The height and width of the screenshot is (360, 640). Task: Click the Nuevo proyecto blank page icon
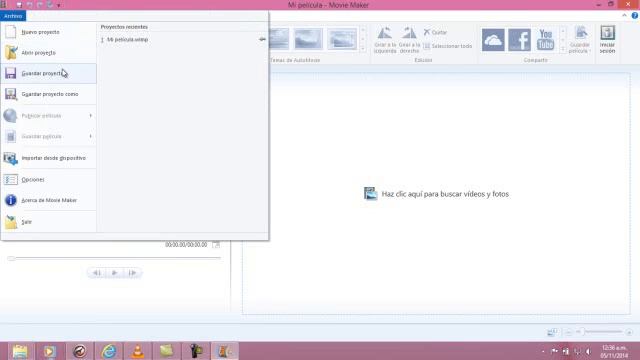[11, 32]
